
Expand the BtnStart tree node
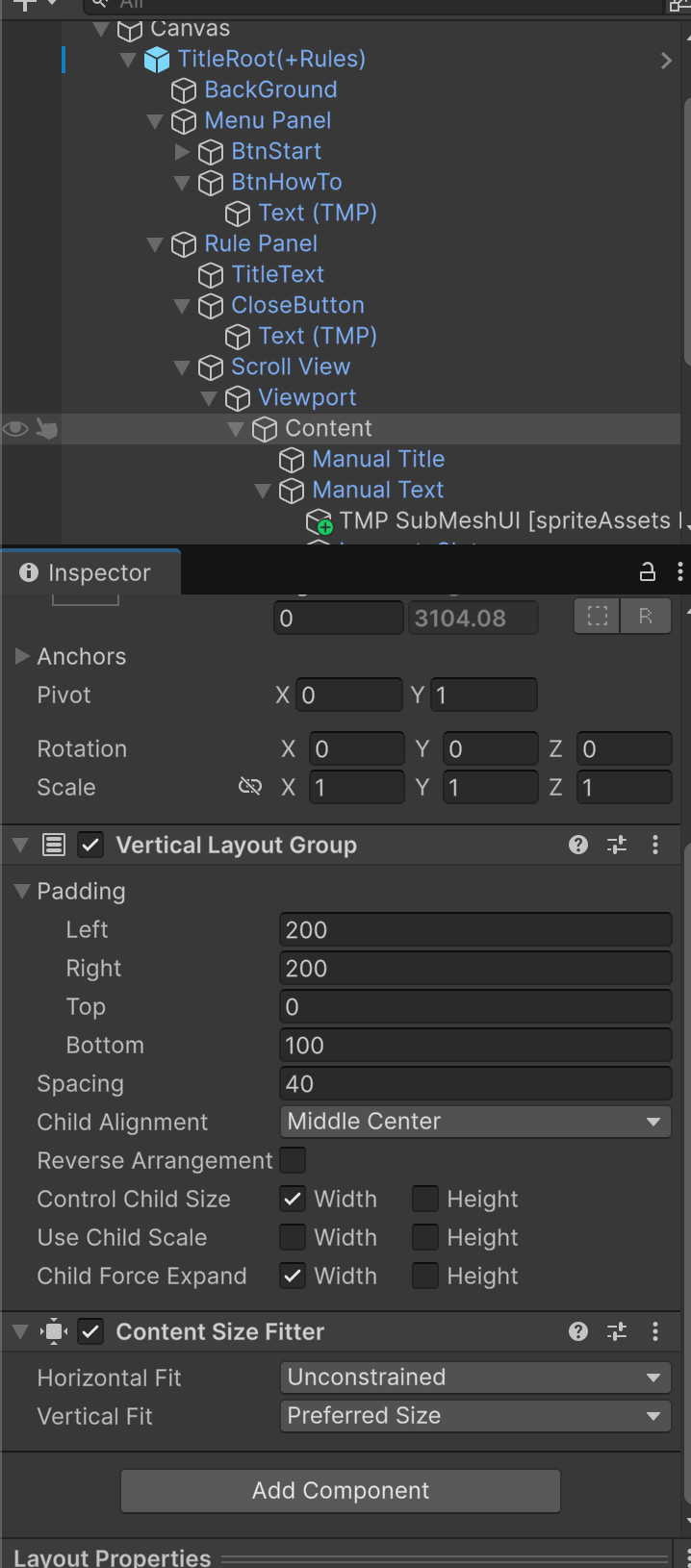click(x=183, y=151)
